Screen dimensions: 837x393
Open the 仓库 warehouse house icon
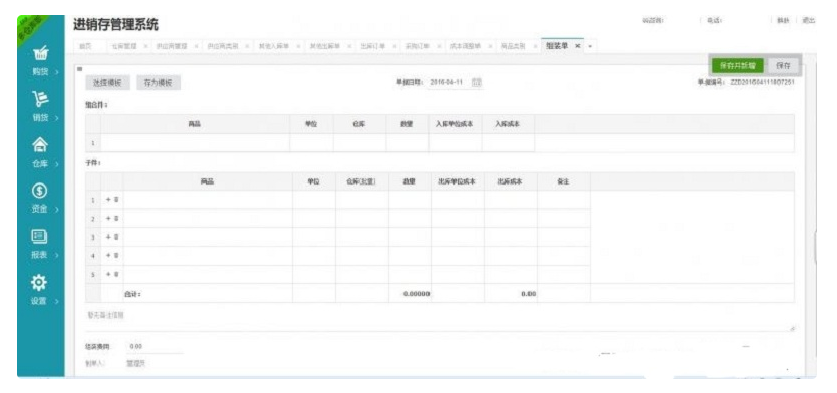coord(40,145)
